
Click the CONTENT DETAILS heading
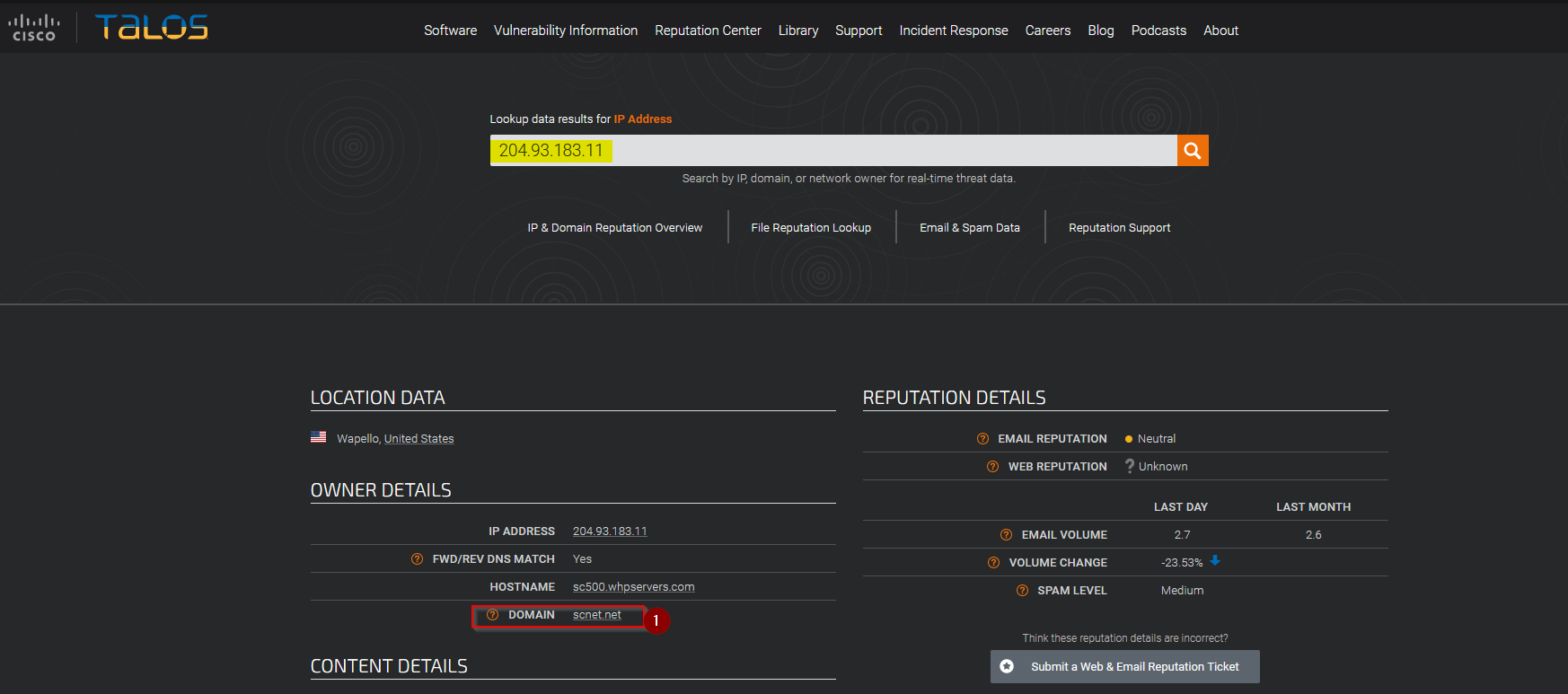pyautogui.click(x=389, y=666)
